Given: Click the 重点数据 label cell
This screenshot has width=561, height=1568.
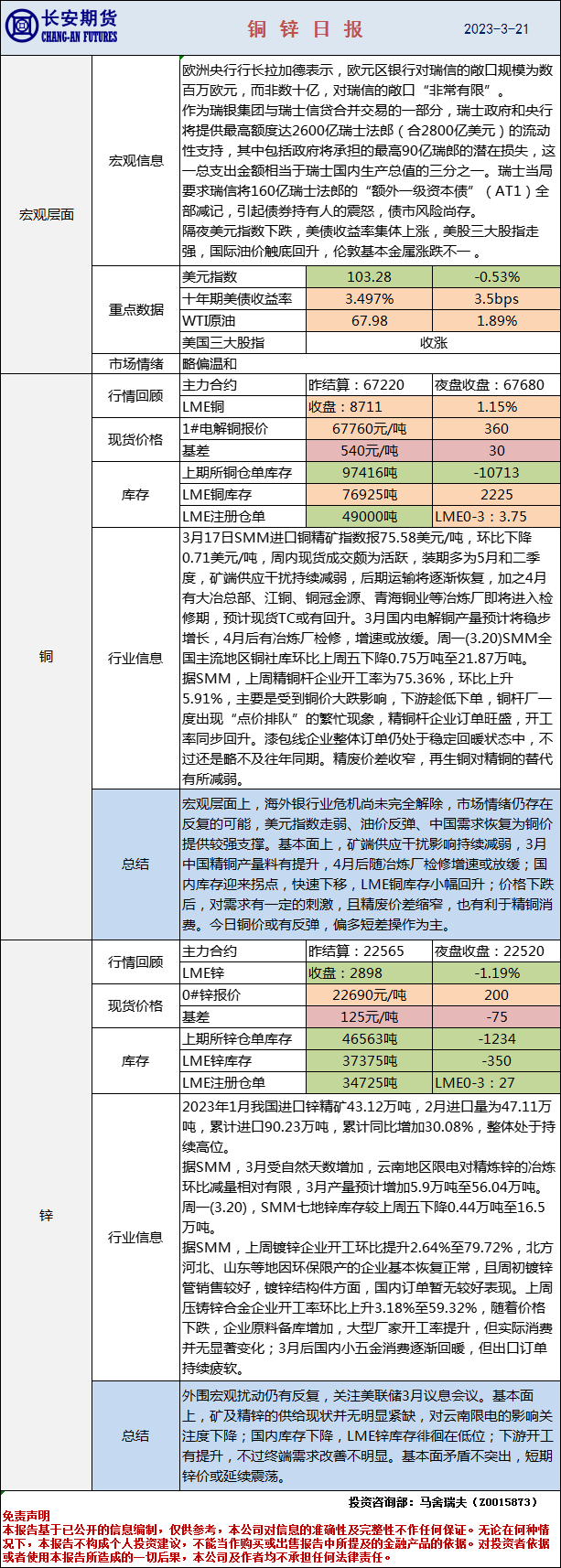Looking at the screenshot, I should 135,310.
